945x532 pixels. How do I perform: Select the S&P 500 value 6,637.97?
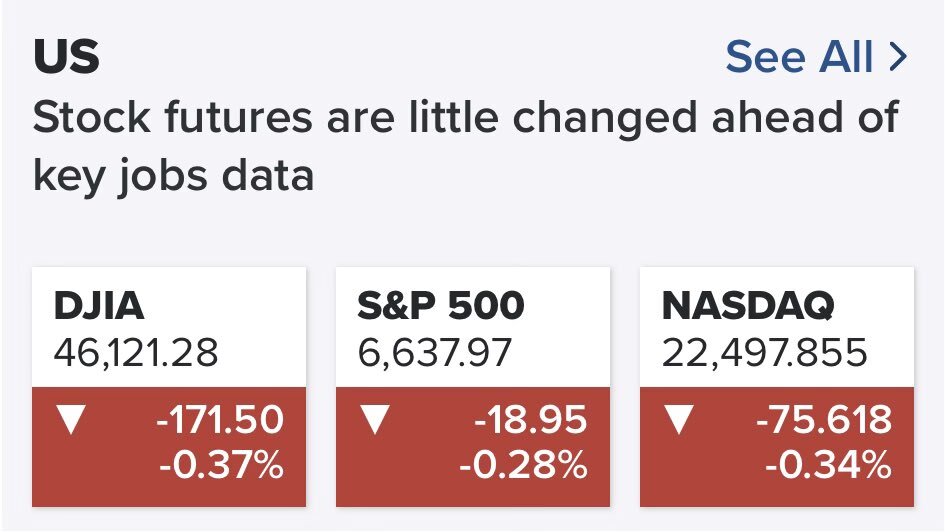[434, 351]
